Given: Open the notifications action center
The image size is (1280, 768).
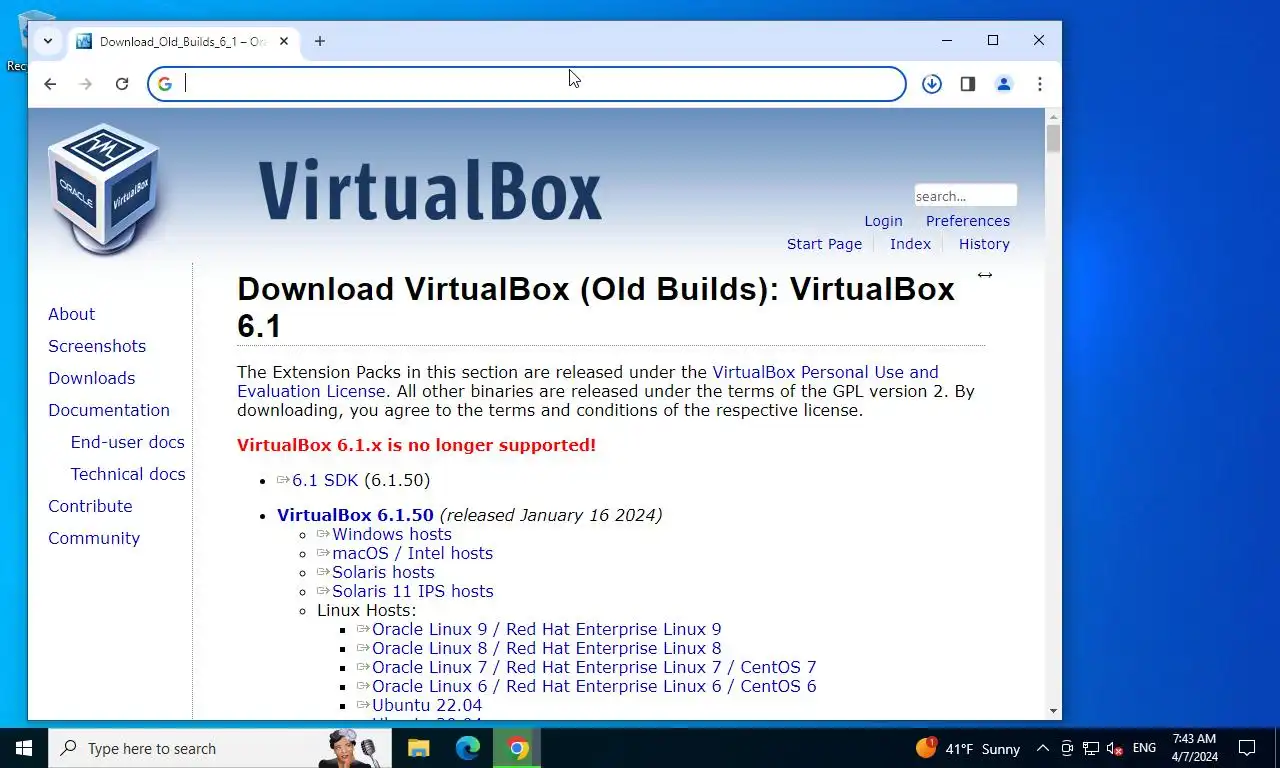Looking at the screenshot, I should click(1247, 748).
